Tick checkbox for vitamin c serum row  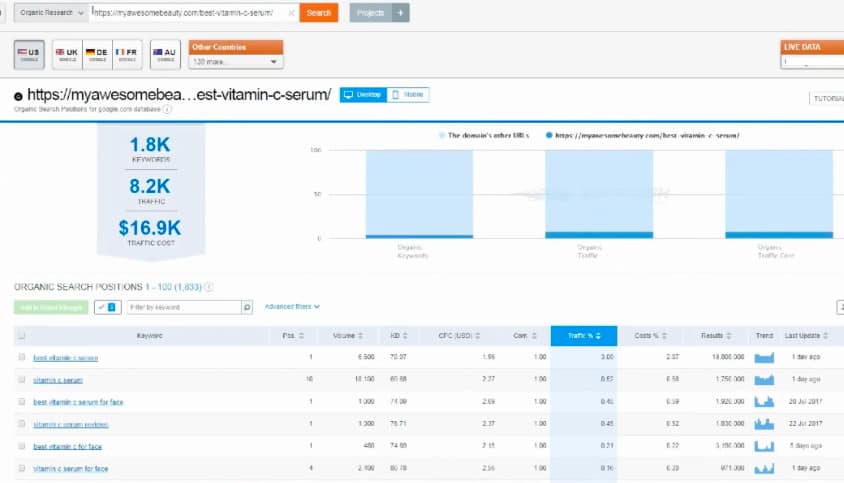click(x=22, y=380)
